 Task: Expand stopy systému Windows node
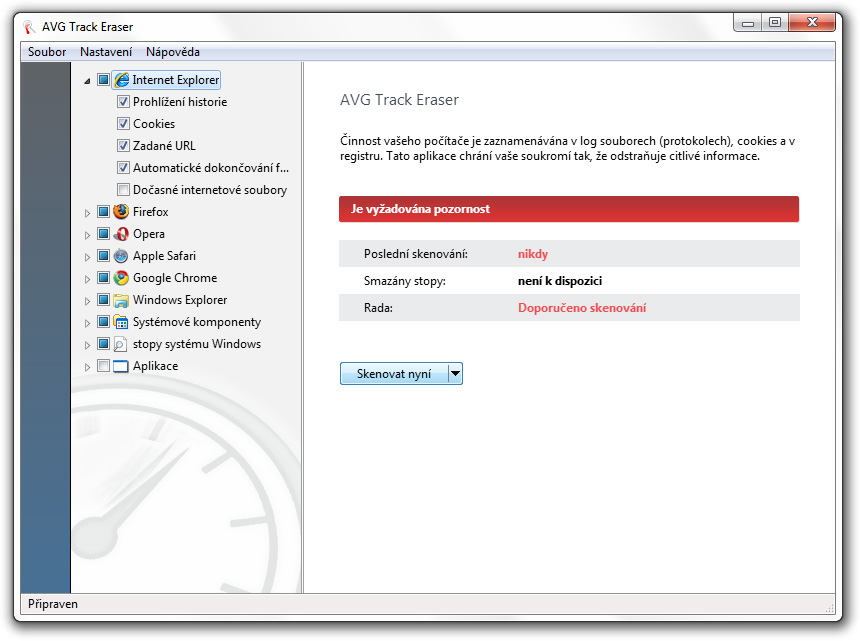(87, 345)
